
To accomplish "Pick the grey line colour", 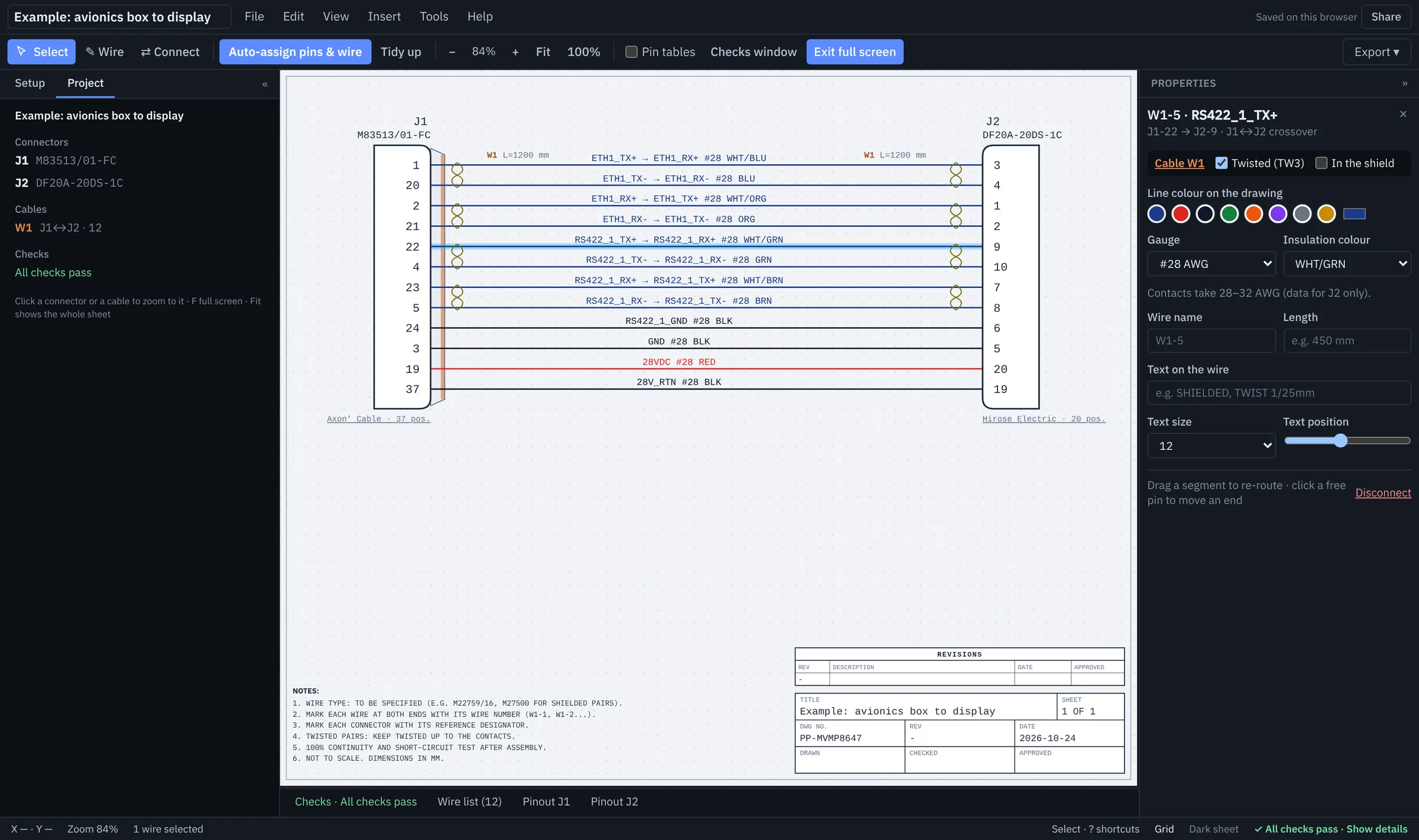I will [1302, 214].
